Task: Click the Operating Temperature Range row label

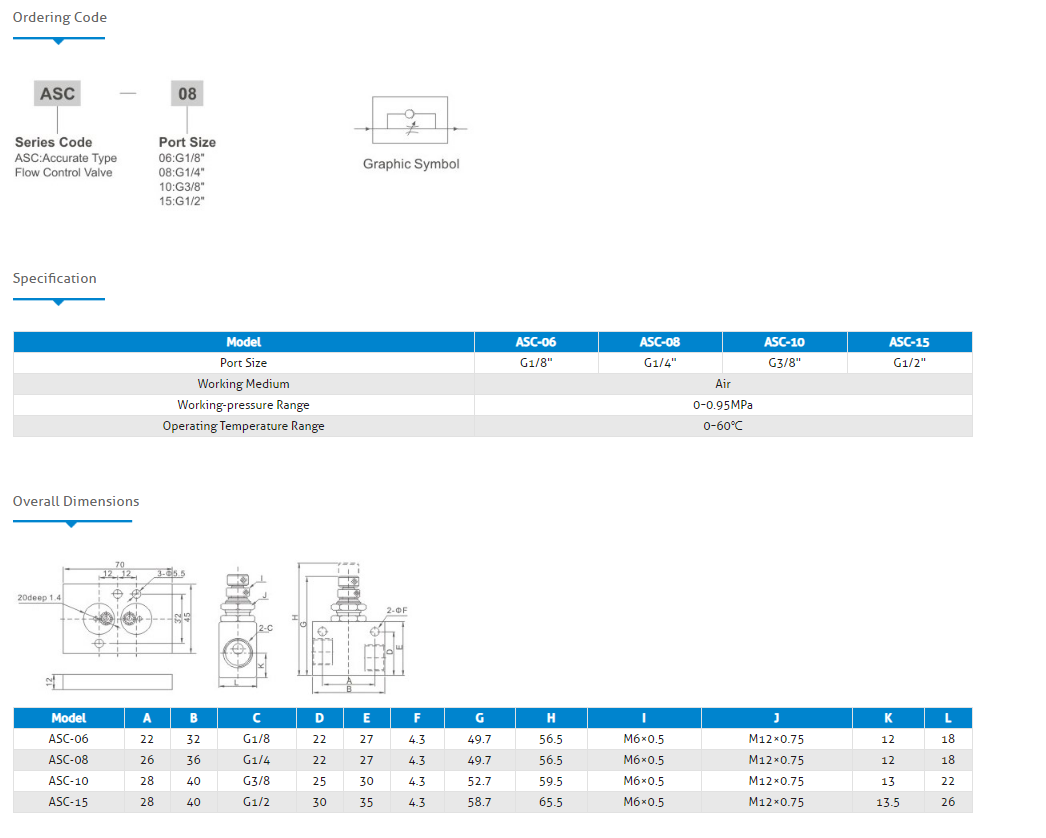Action: pos(243,426)
